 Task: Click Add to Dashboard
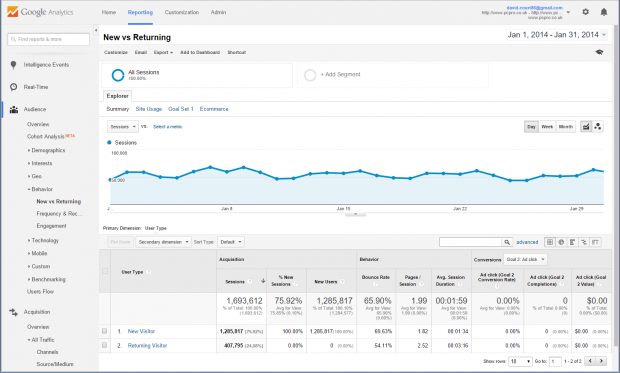[200, 52]
